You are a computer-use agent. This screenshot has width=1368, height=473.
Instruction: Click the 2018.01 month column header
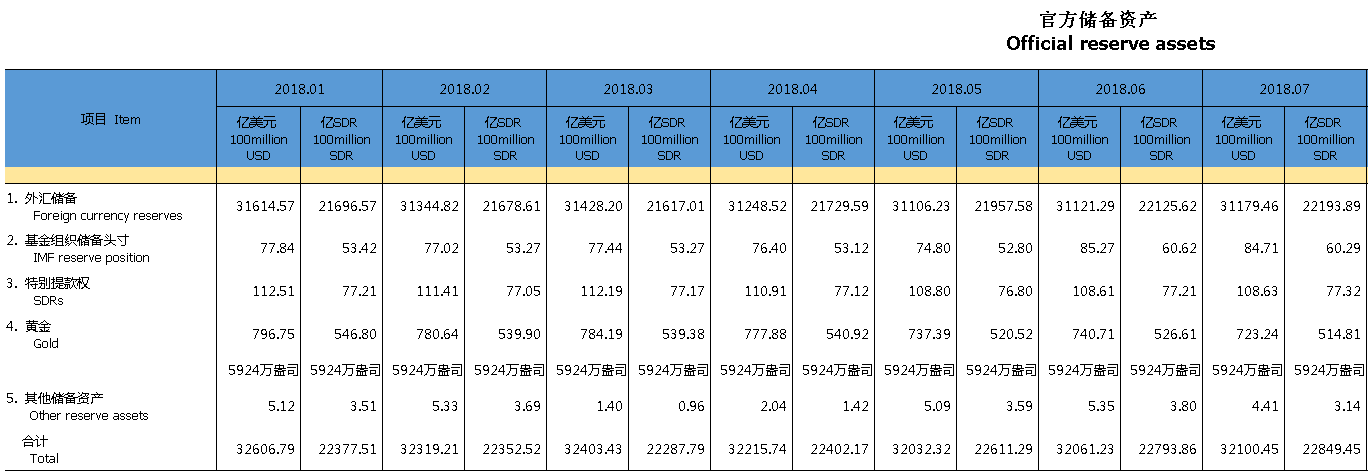pos(299,88)
